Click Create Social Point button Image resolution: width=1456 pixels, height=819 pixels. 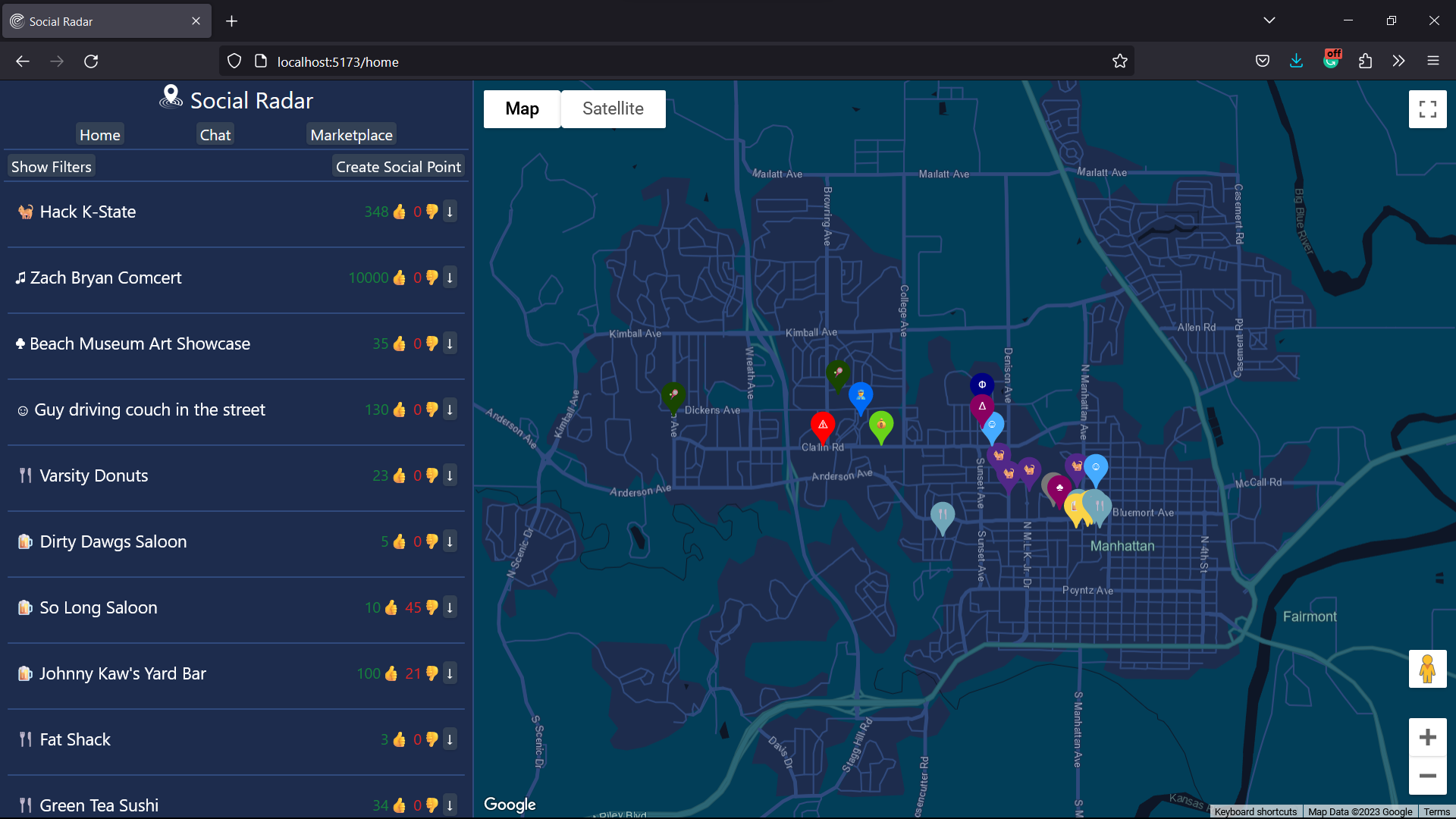coord(398,167)
